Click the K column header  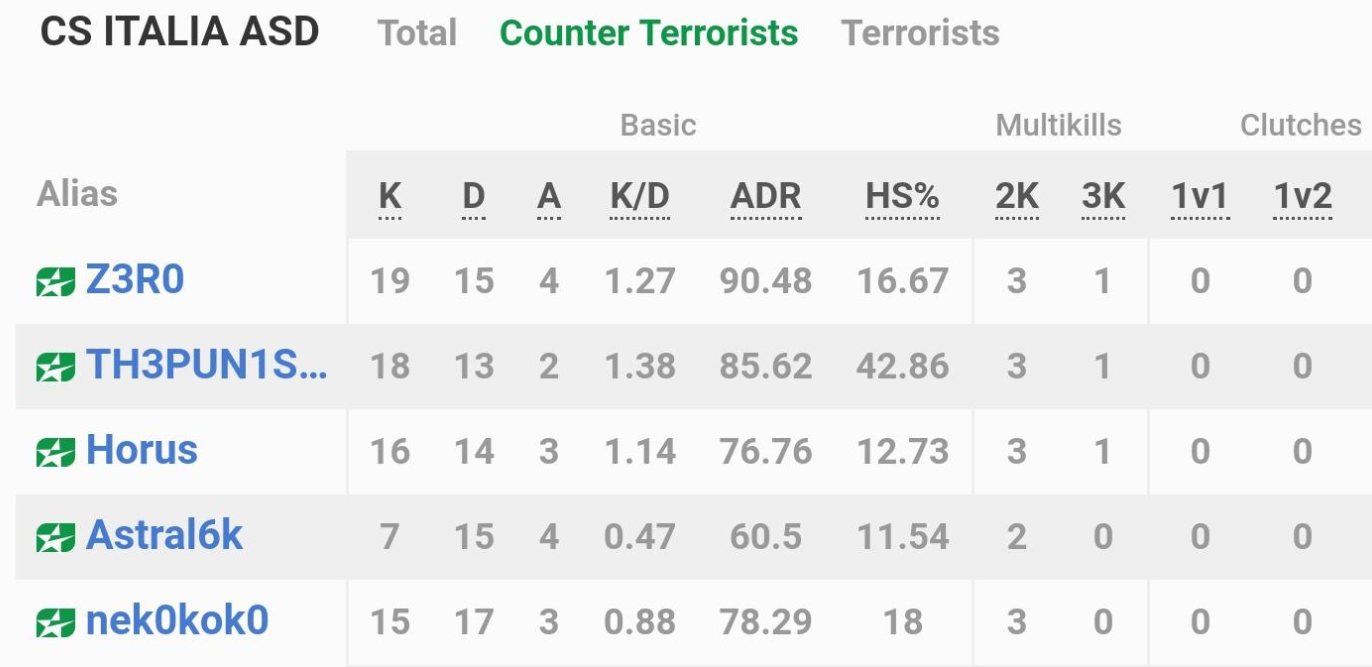[390, 197]
